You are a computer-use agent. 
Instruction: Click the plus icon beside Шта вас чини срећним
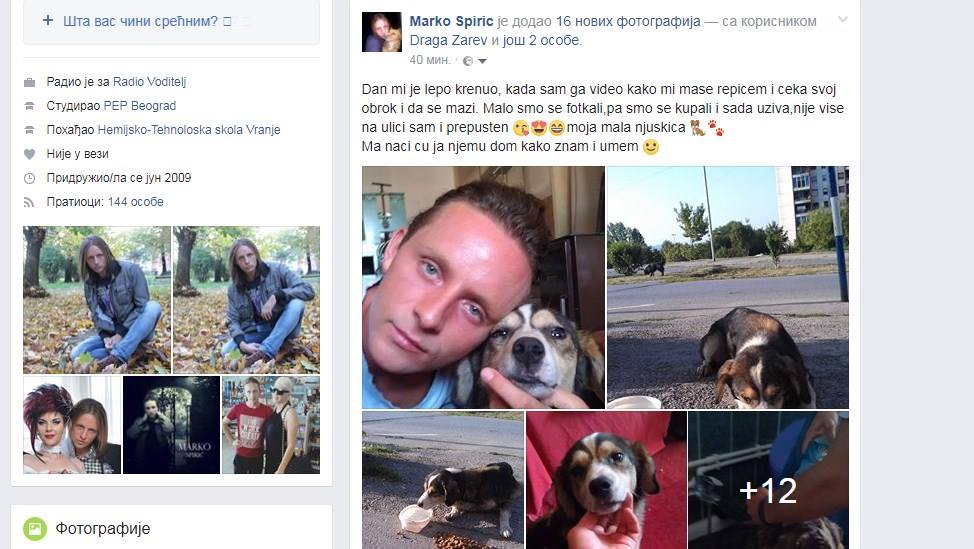[48, 20]
